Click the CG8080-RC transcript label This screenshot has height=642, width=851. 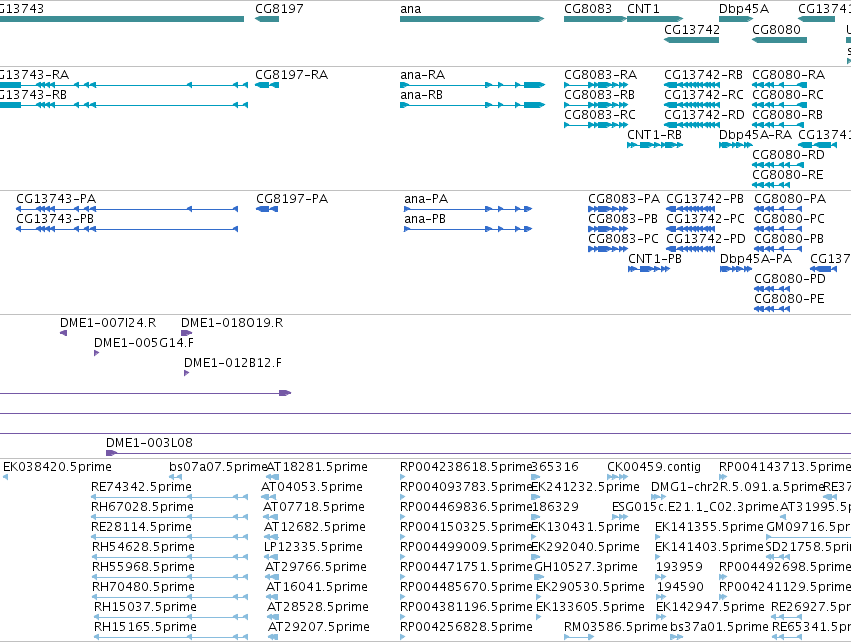(788, 94)
